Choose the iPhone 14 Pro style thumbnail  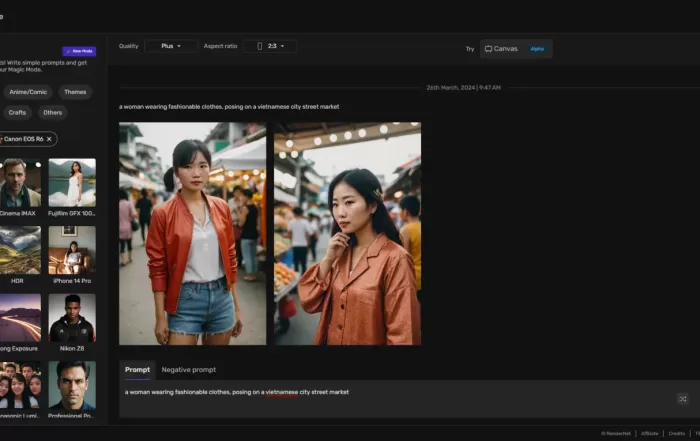coord(72,250)
